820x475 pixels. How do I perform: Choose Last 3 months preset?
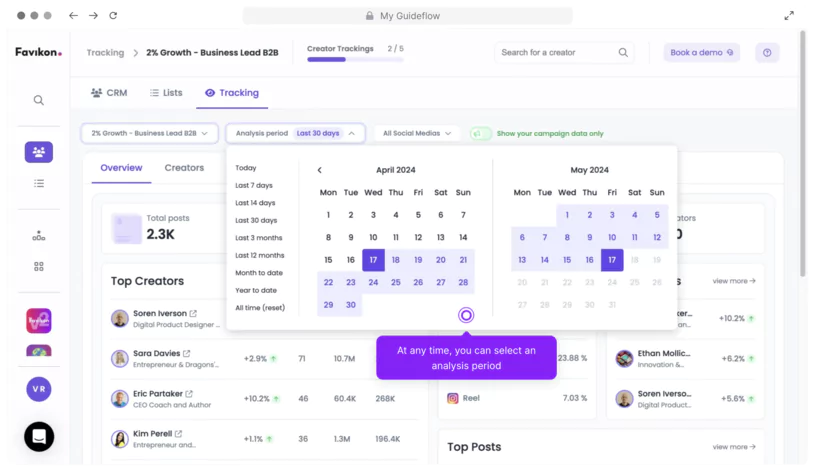click(259, 238)
